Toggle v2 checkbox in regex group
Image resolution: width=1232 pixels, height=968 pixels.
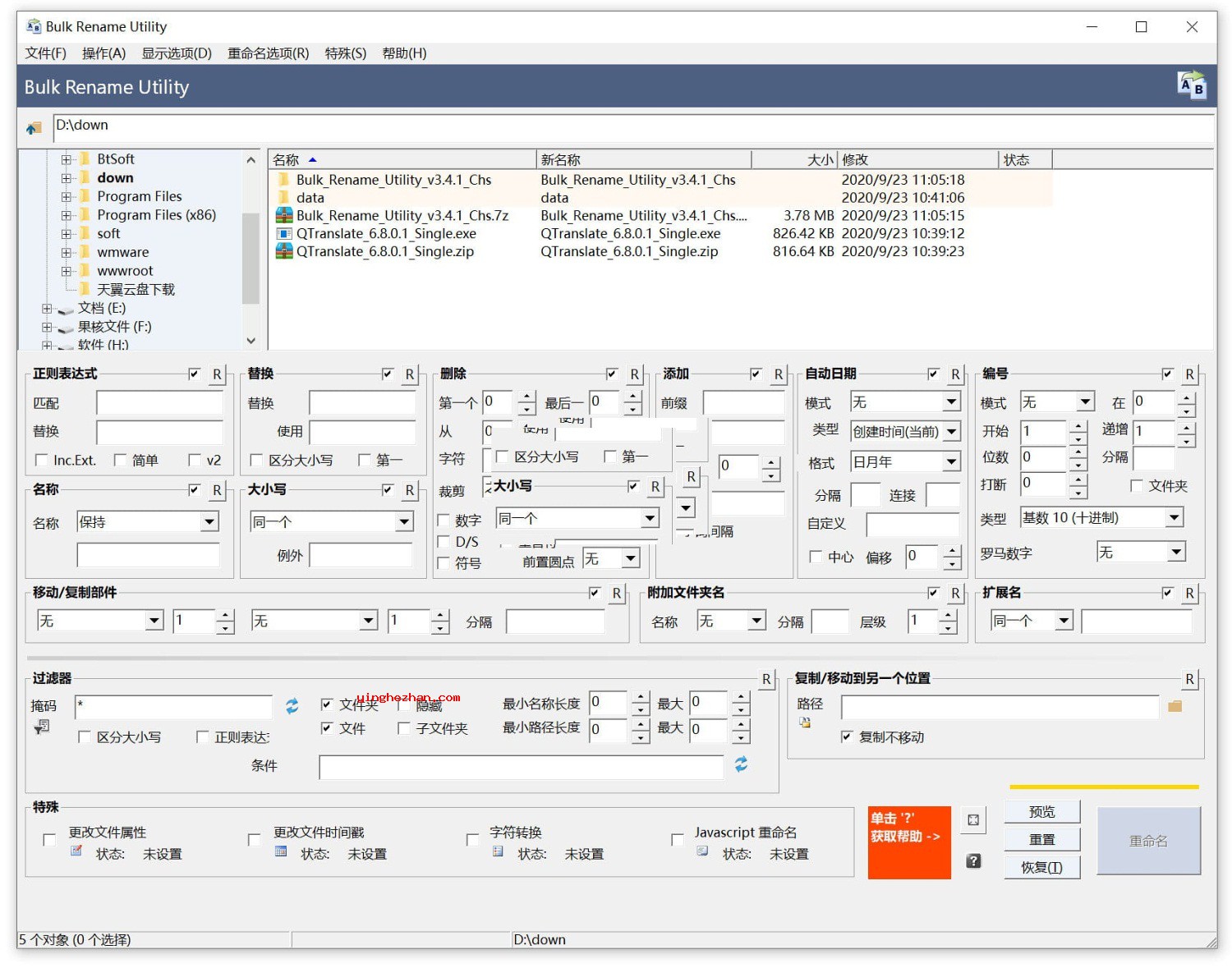click(195, 460)
